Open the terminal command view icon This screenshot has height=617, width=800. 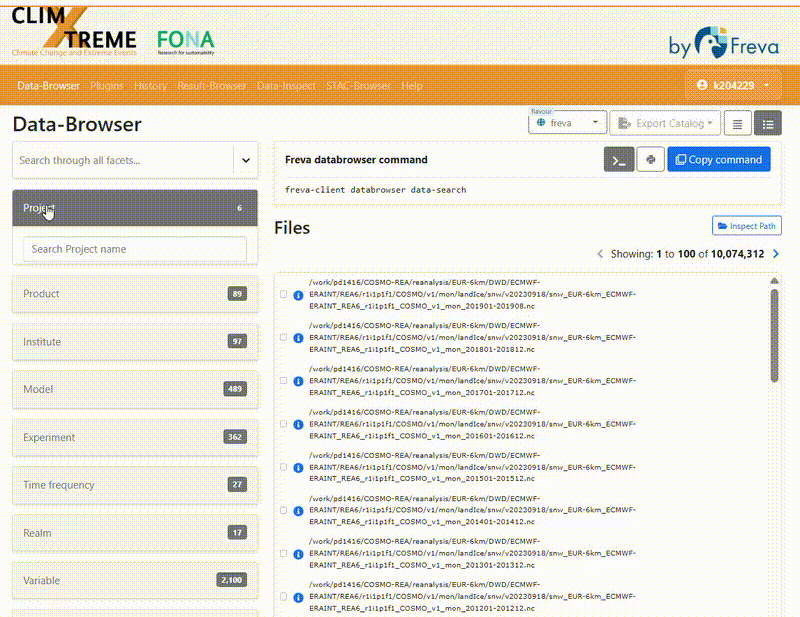[619, 160]
